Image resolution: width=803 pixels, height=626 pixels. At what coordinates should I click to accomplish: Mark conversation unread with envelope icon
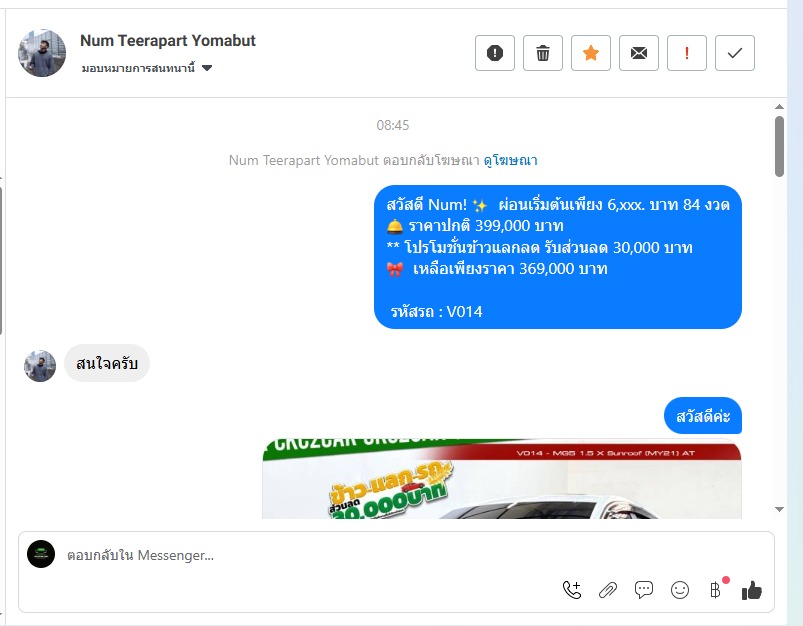pos(639,53)
